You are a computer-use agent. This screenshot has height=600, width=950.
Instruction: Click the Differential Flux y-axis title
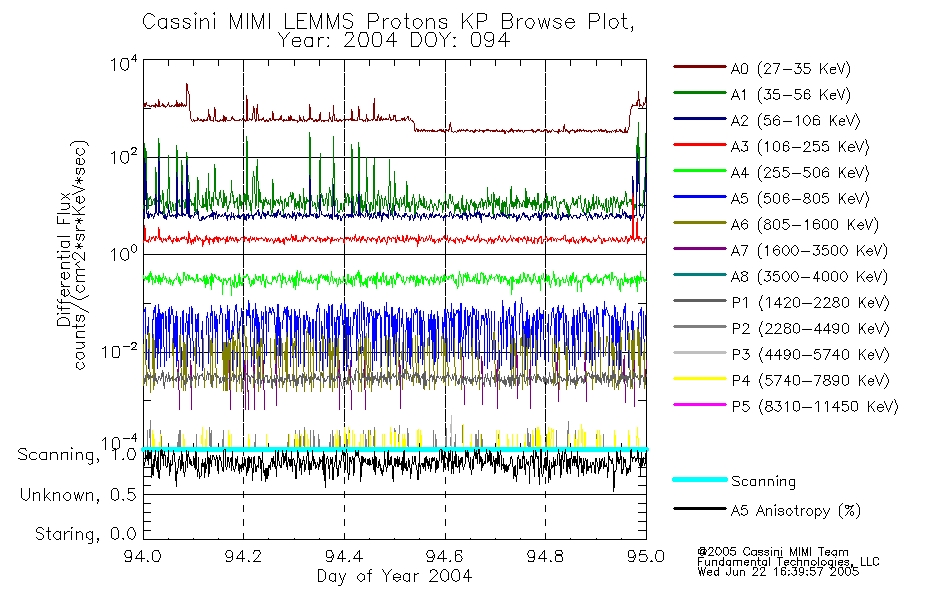[x=65, y=258]
